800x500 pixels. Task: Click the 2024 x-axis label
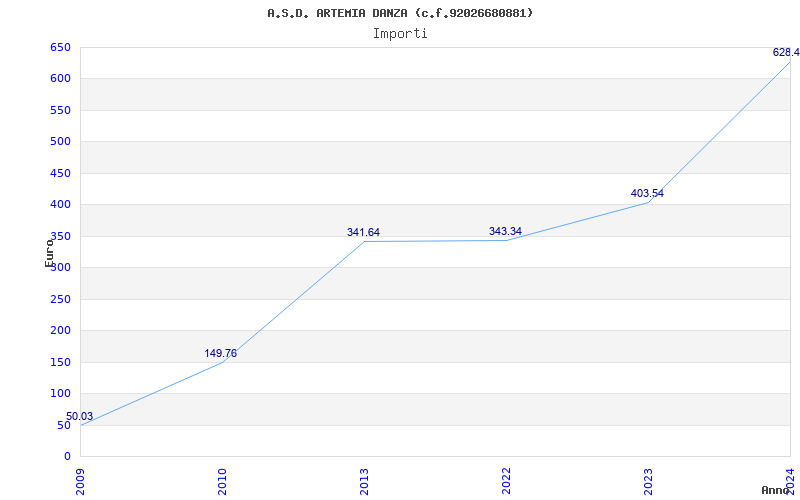point(790,481)
